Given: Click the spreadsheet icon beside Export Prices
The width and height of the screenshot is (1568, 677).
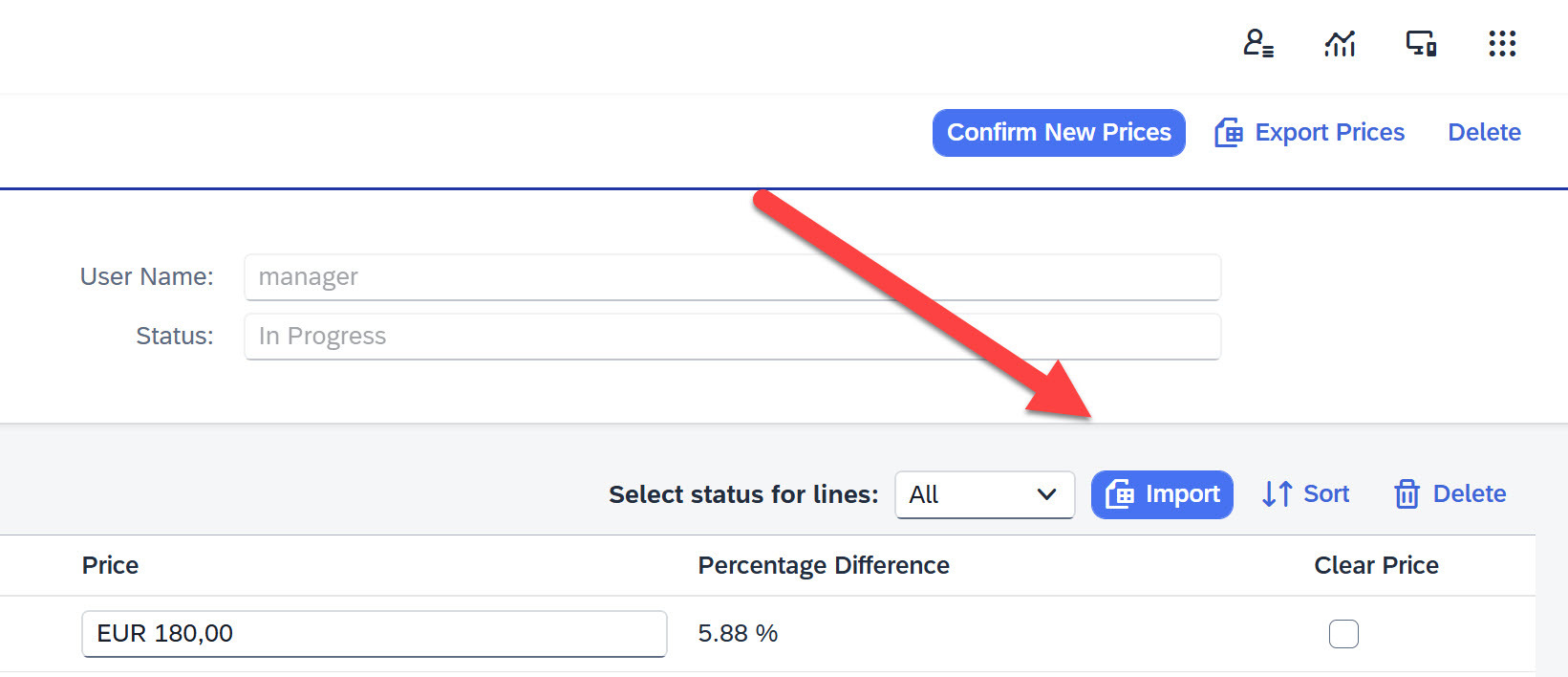Looking at the screenshot, I should [x=1229, y=133].
